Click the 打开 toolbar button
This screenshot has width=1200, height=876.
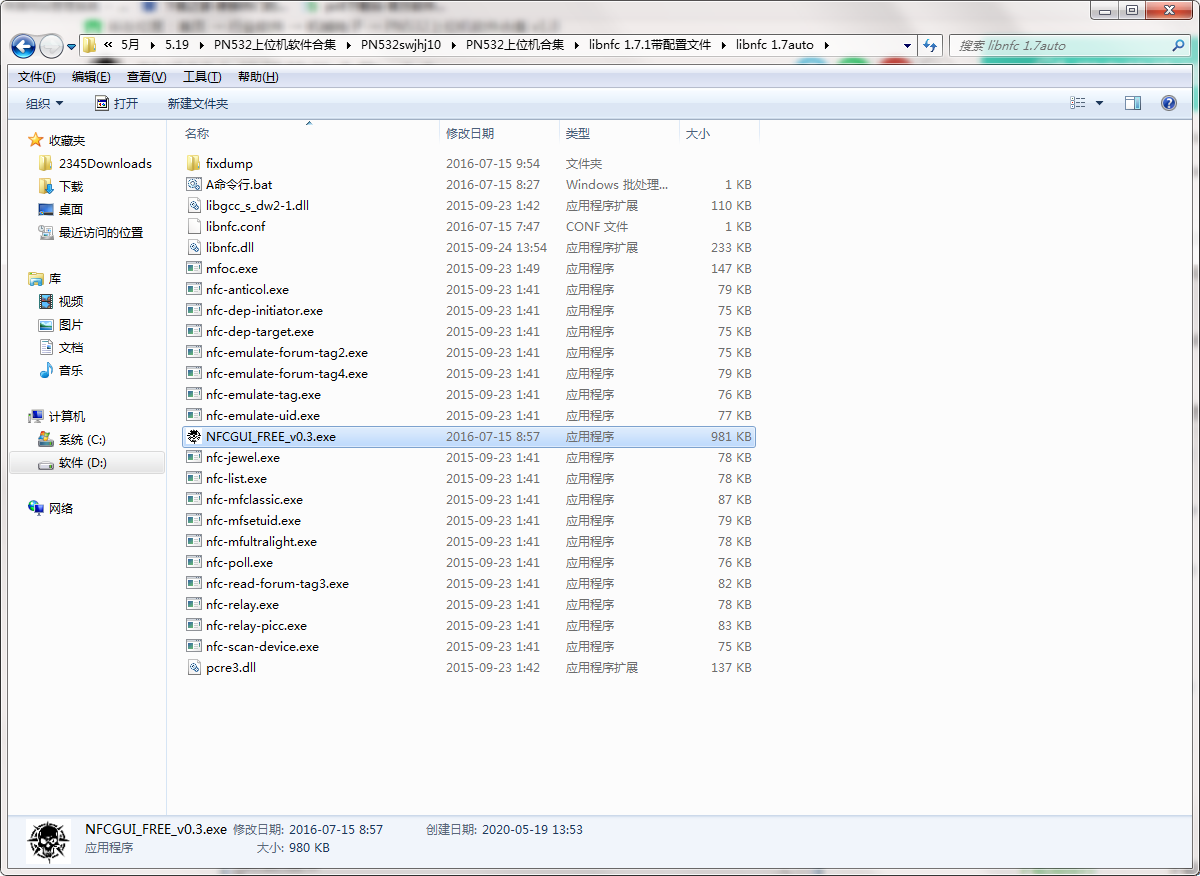pyautogui.click(x=117, y=103)
